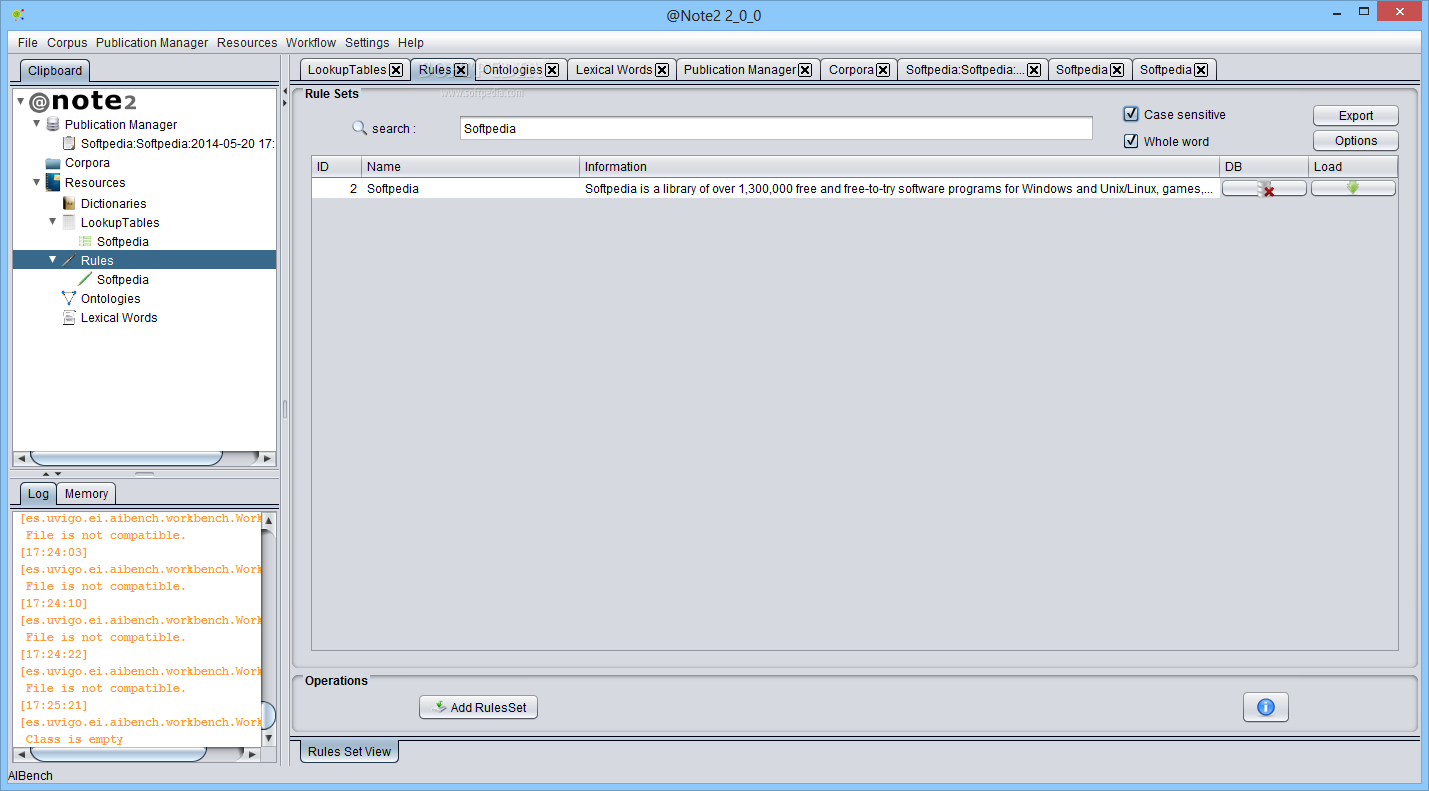Select Ontologies in the resources tree

[110, 298]
